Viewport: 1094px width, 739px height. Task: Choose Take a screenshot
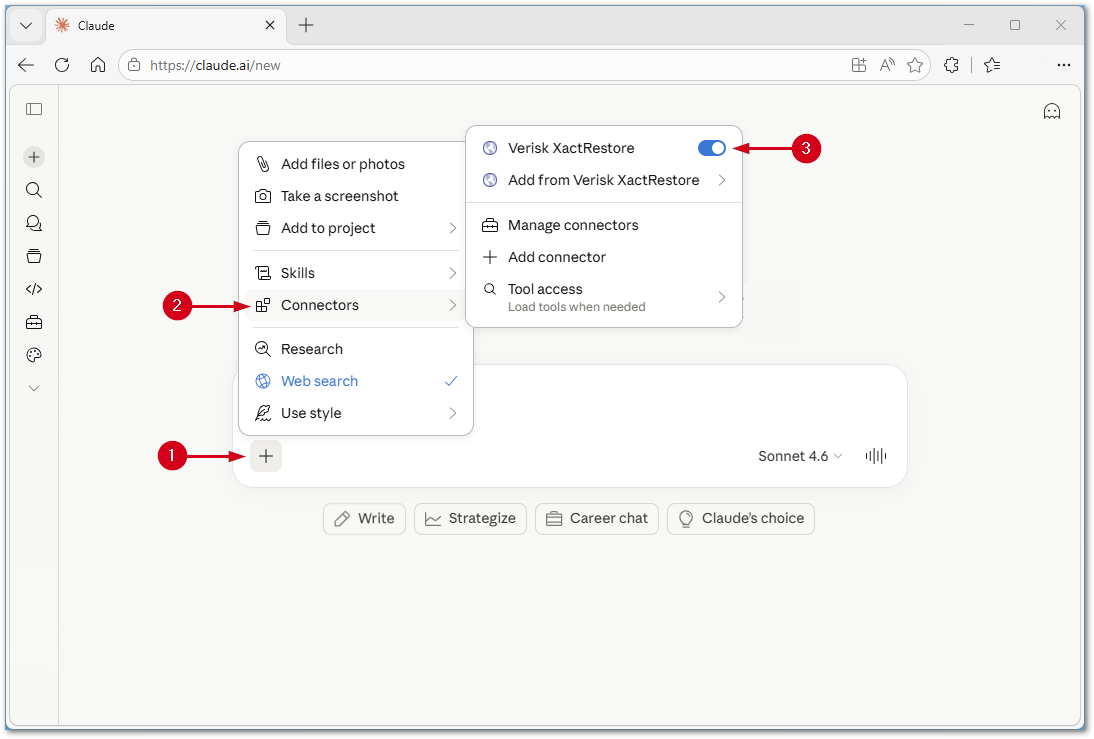(x=356, y=196)
